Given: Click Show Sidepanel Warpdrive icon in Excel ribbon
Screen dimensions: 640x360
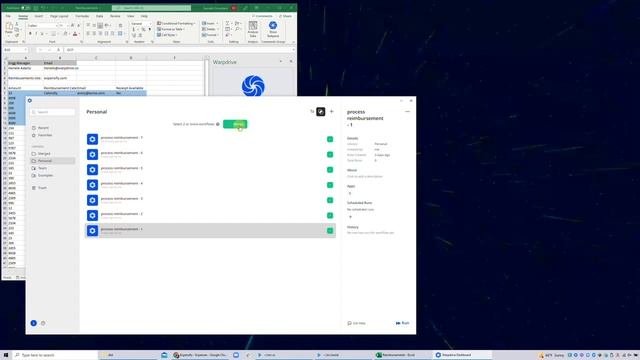Looking at the screenshot, I should (x=273, y=29).
